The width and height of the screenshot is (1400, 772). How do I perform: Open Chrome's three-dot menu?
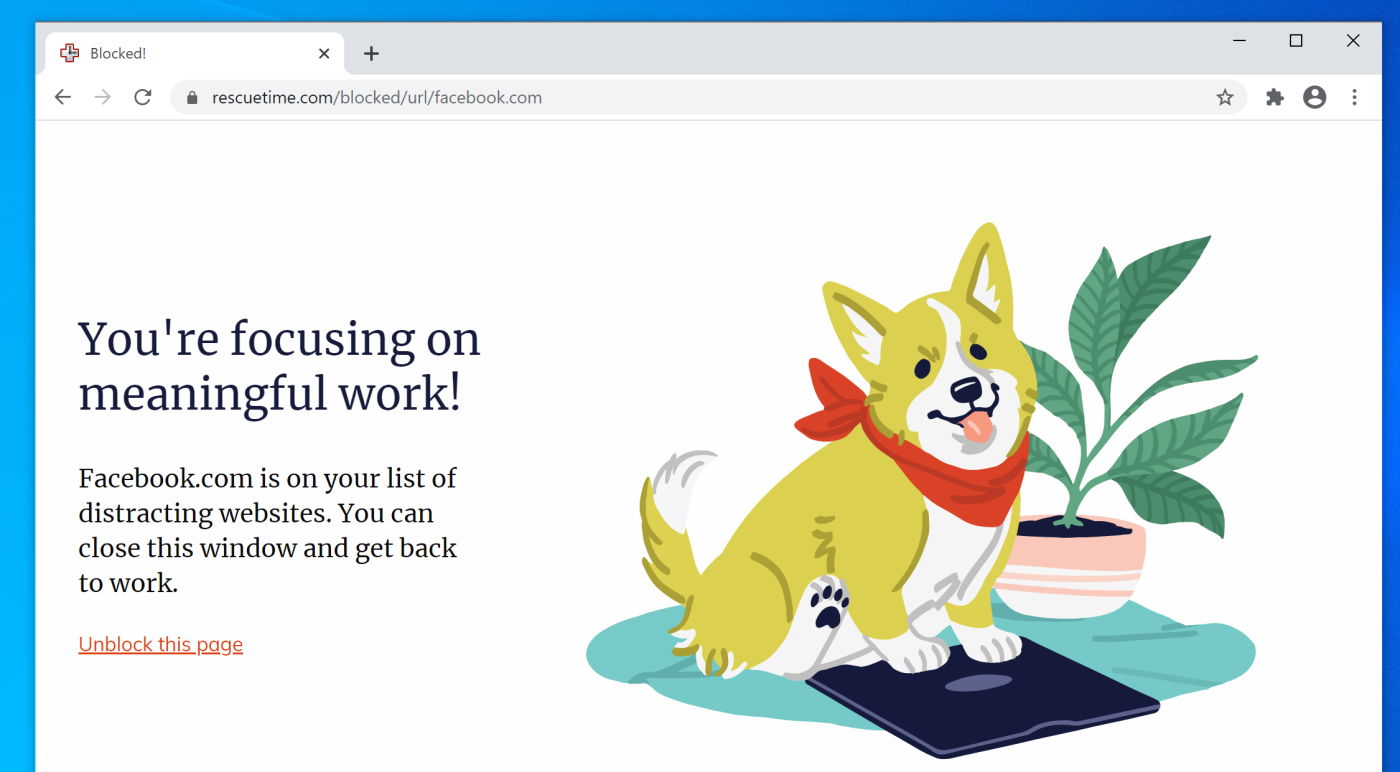tap(1355, 97)
